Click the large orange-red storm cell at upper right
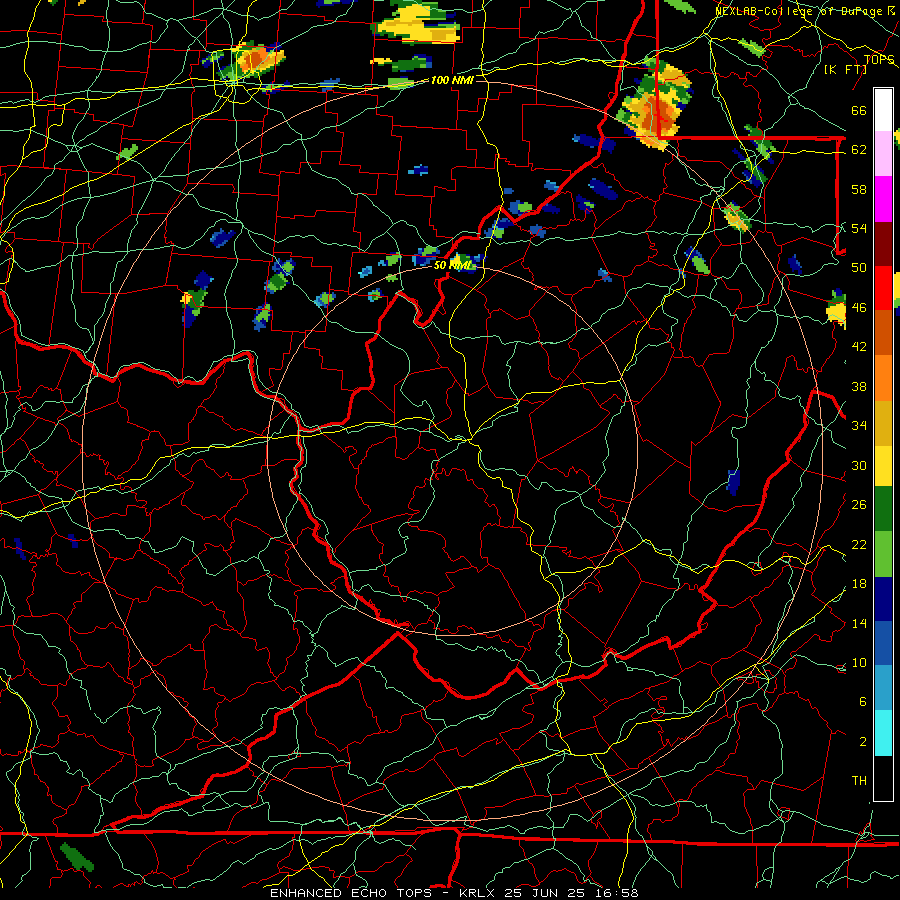The image size is (900, 900). 655,108
